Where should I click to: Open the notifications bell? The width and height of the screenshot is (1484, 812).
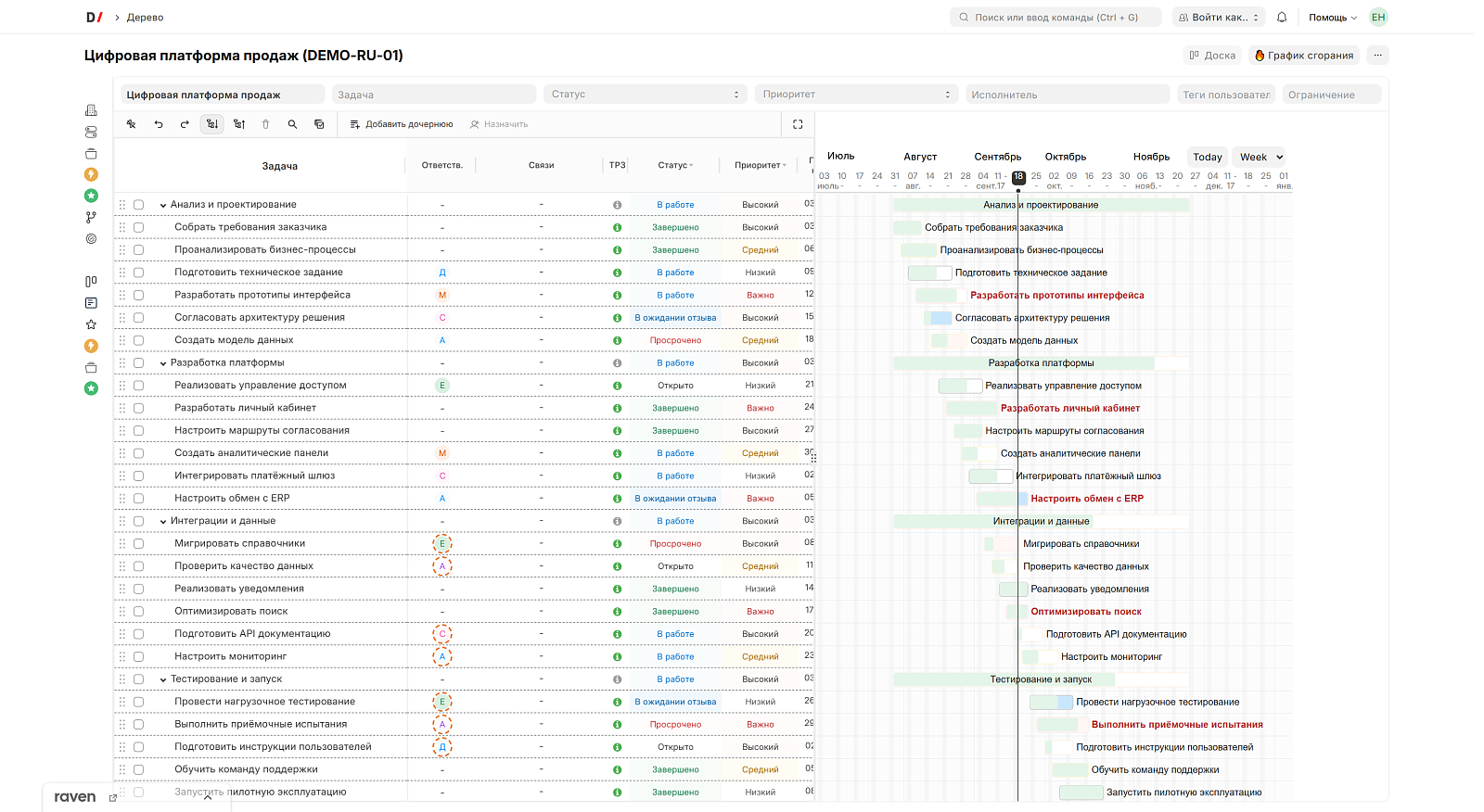(1282, 18)
